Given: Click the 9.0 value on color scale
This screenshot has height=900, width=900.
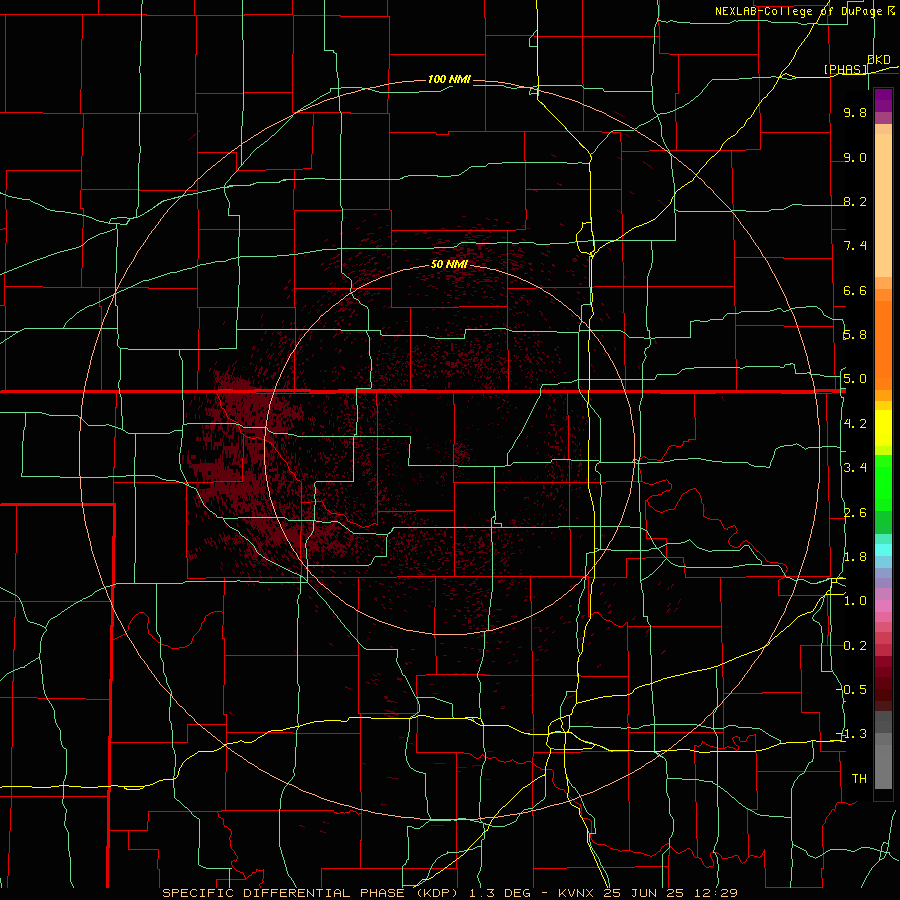Looking at the screenshot, I should 855,157.
